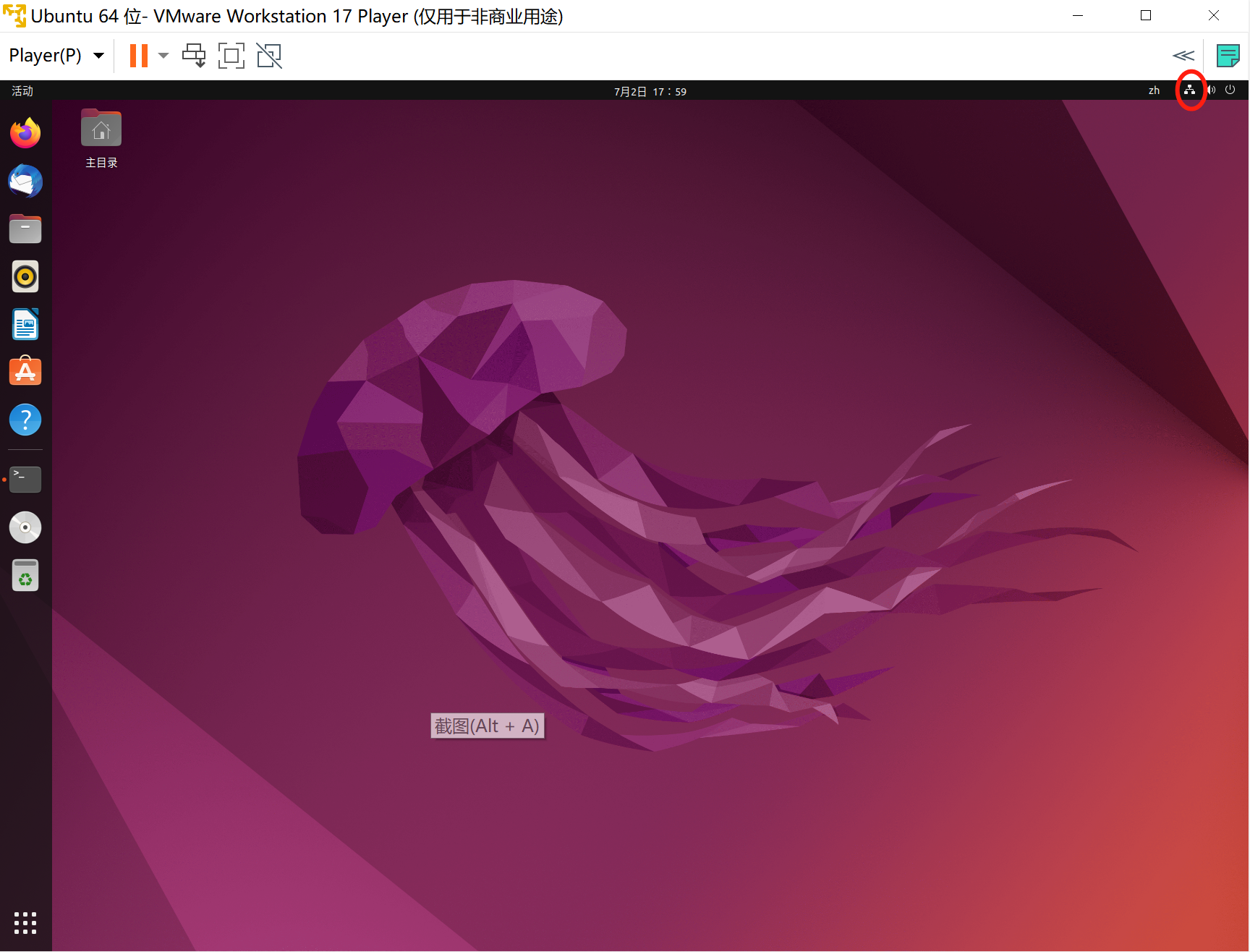This screenshot has height=952, width=1250.
Task: Show applications grid at dock bottom
Action: [25, 922]
